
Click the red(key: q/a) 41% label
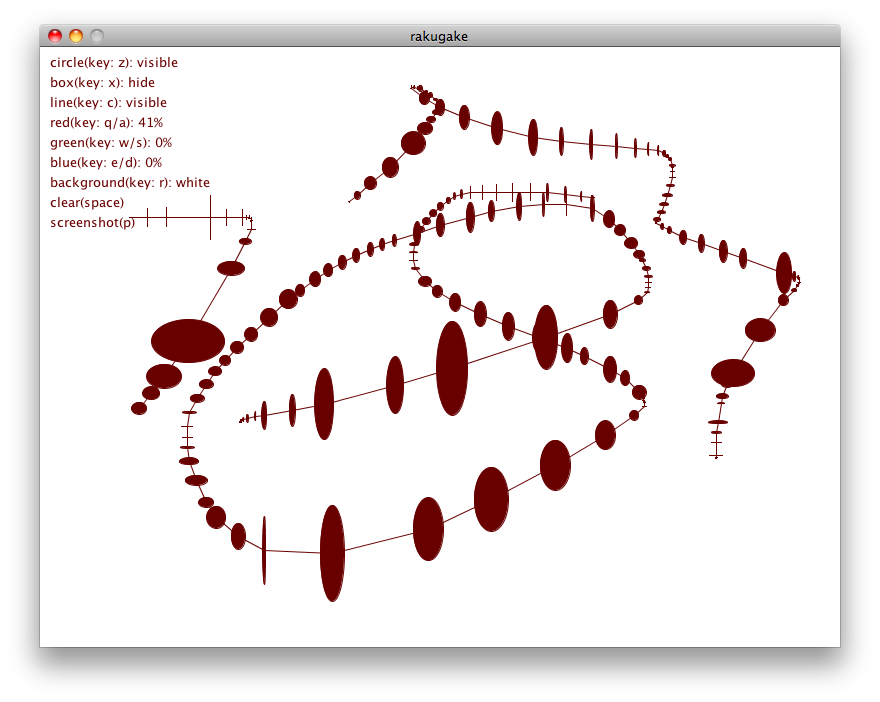[106, 123]
